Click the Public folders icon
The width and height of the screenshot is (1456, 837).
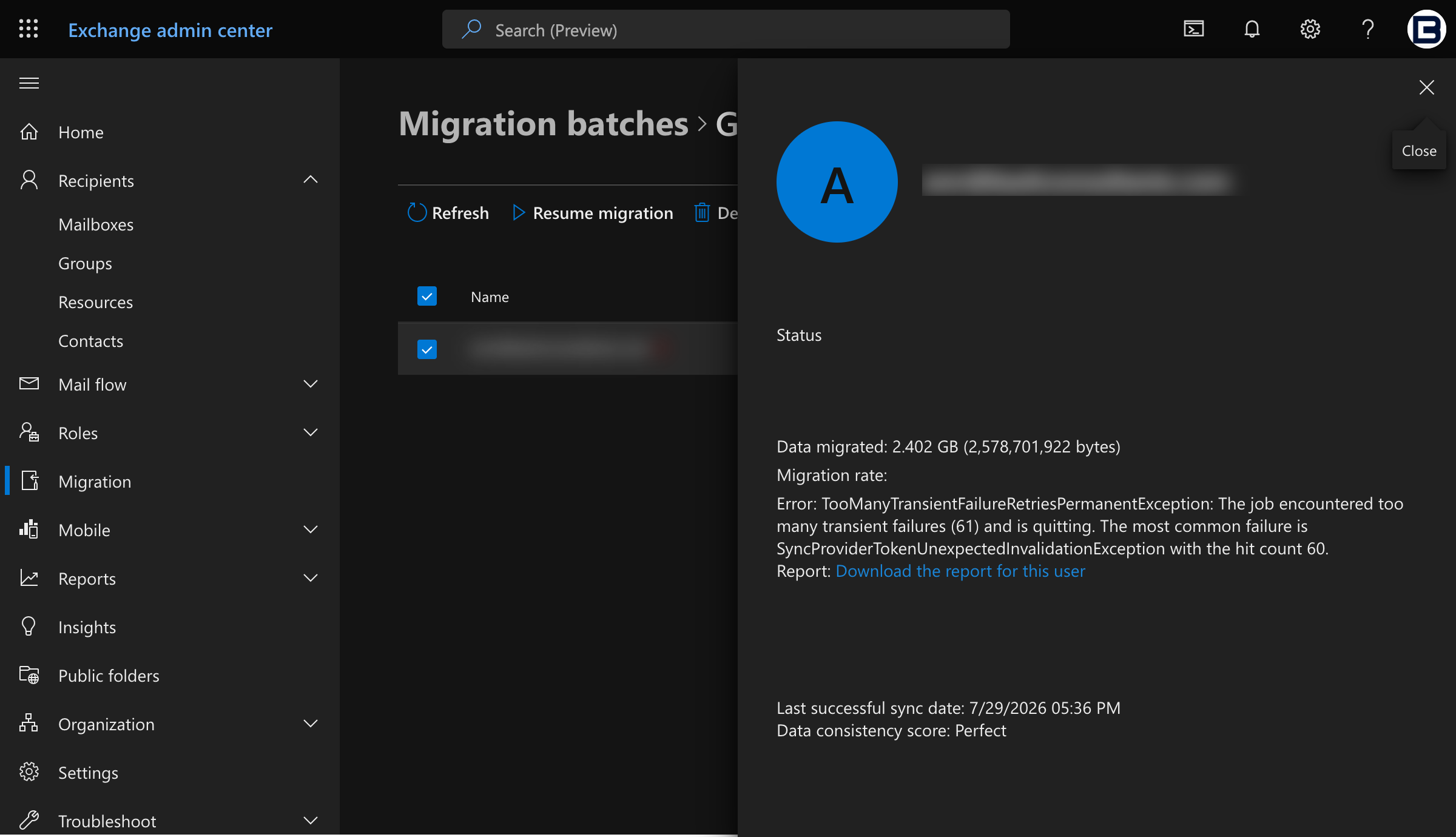29,674
